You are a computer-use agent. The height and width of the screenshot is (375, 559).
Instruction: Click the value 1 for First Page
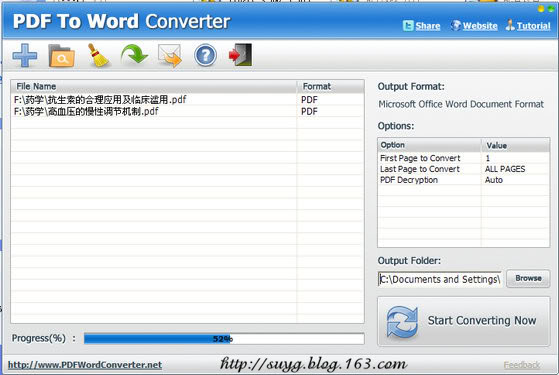(488, 158)
